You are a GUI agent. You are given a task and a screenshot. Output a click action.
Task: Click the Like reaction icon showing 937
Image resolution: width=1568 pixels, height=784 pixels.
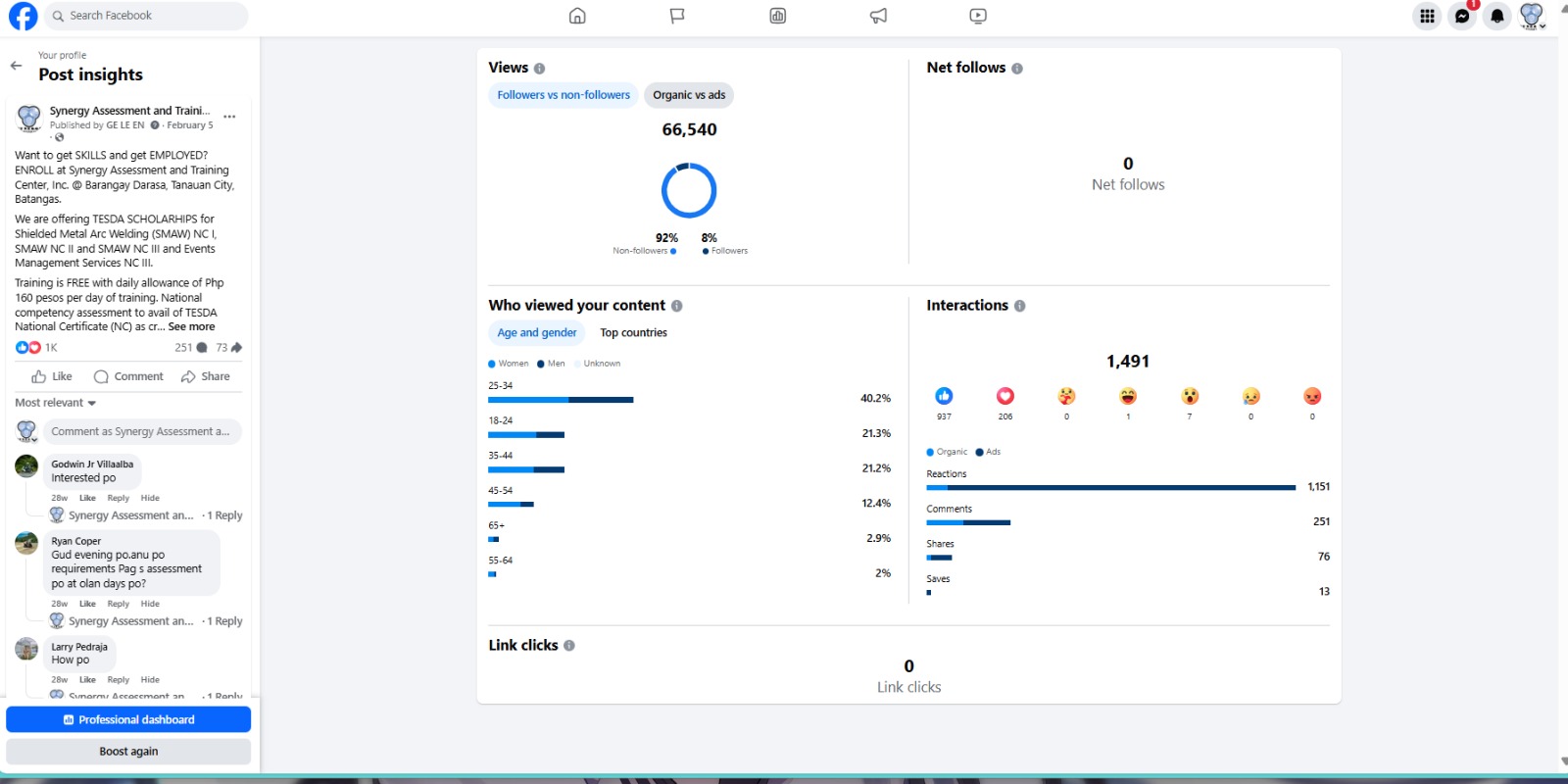(x=944, y=396)
